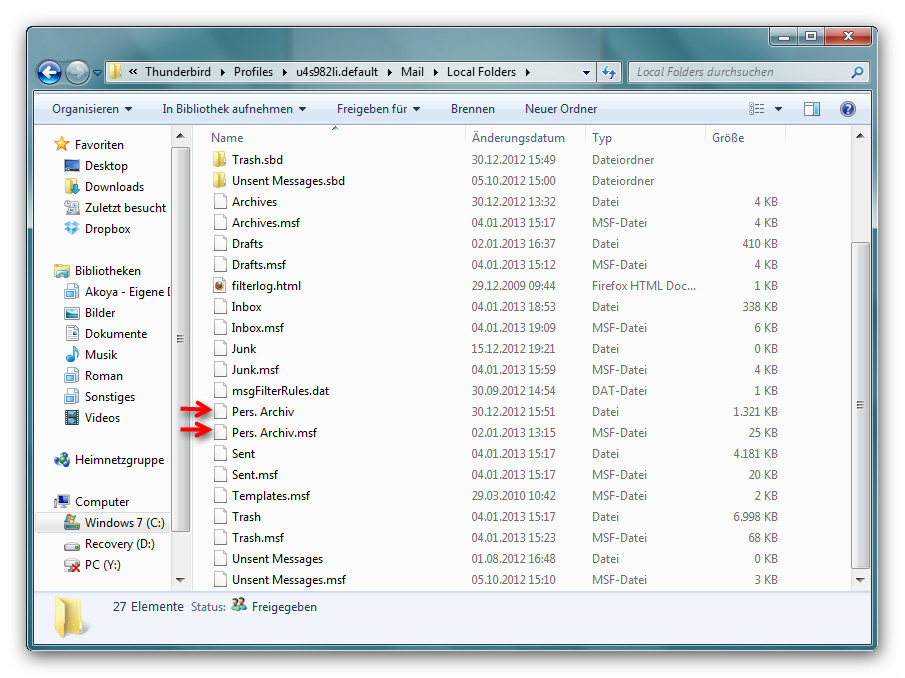Select the Windows 7 (C:) drive
905x678 pixels.
pyautogui.click(x=124, y=523)
